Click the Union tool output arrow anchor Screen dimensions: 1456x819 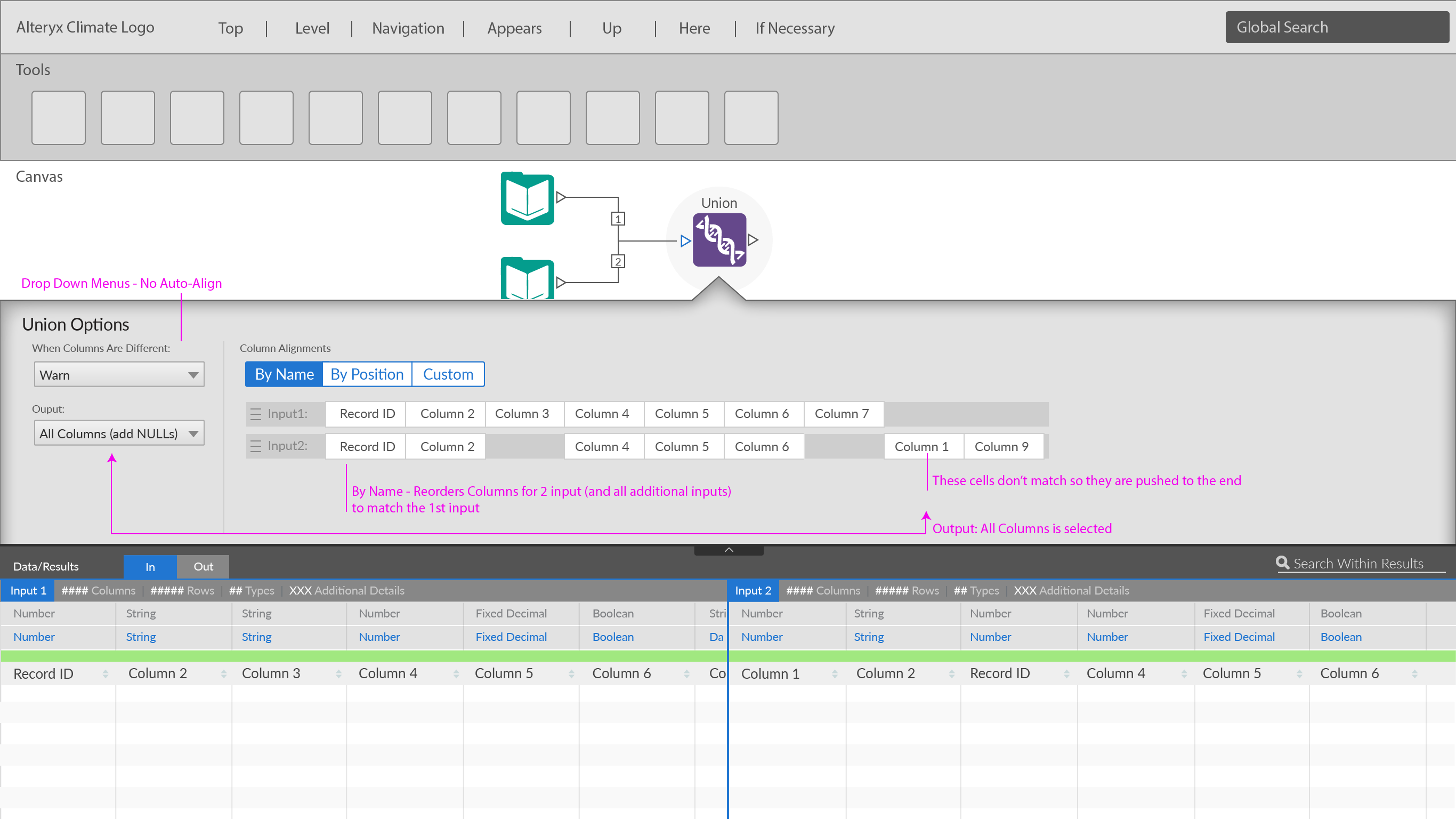(x=753, y=240)
